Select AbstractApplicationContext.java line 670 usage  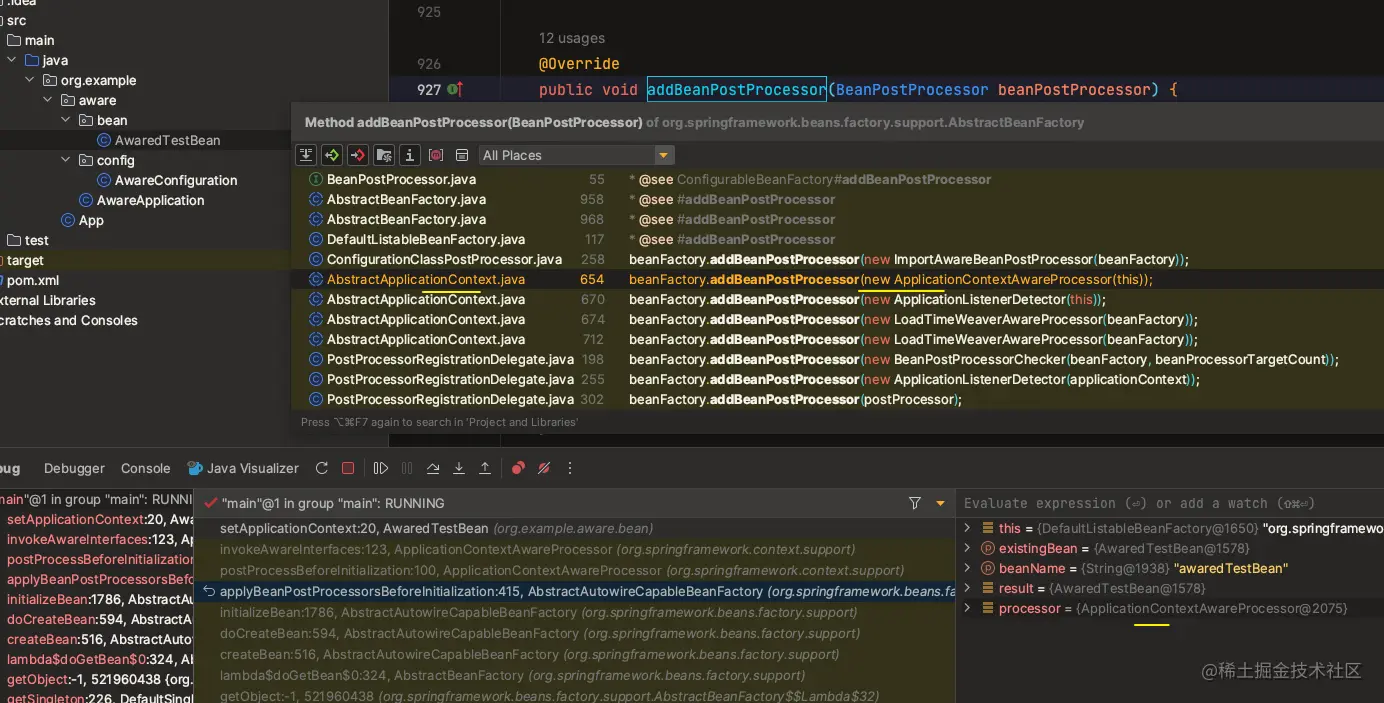(837, 299)
